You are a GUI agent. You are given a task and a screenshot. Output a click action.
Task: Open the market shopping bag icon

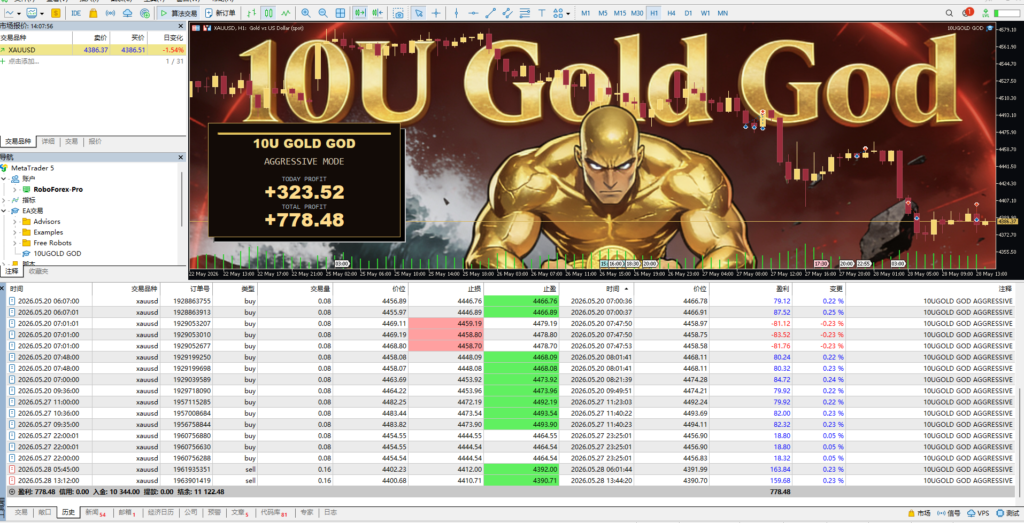click(93, 13)
